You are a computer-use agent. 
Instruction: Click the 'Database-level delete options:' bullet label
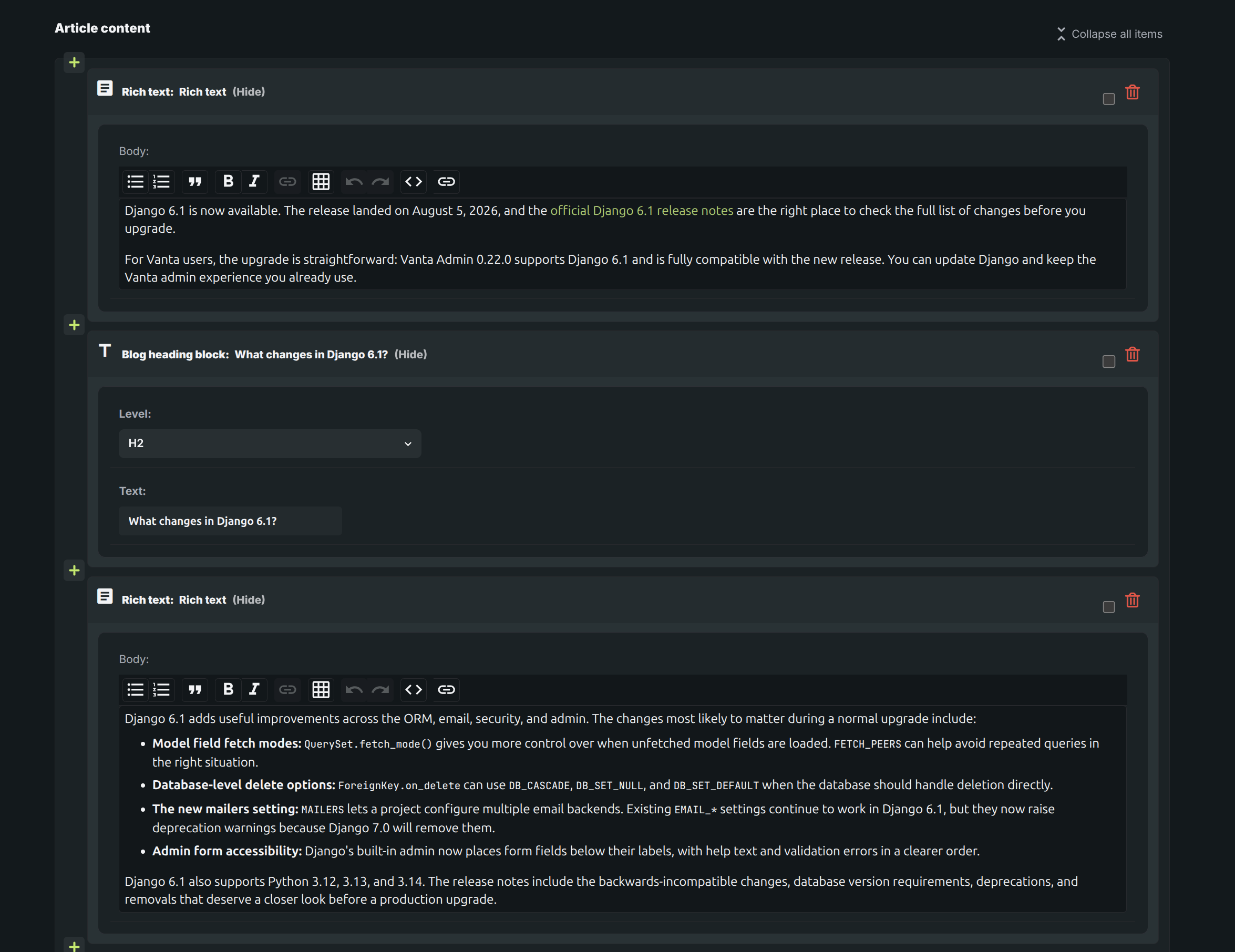244,785
